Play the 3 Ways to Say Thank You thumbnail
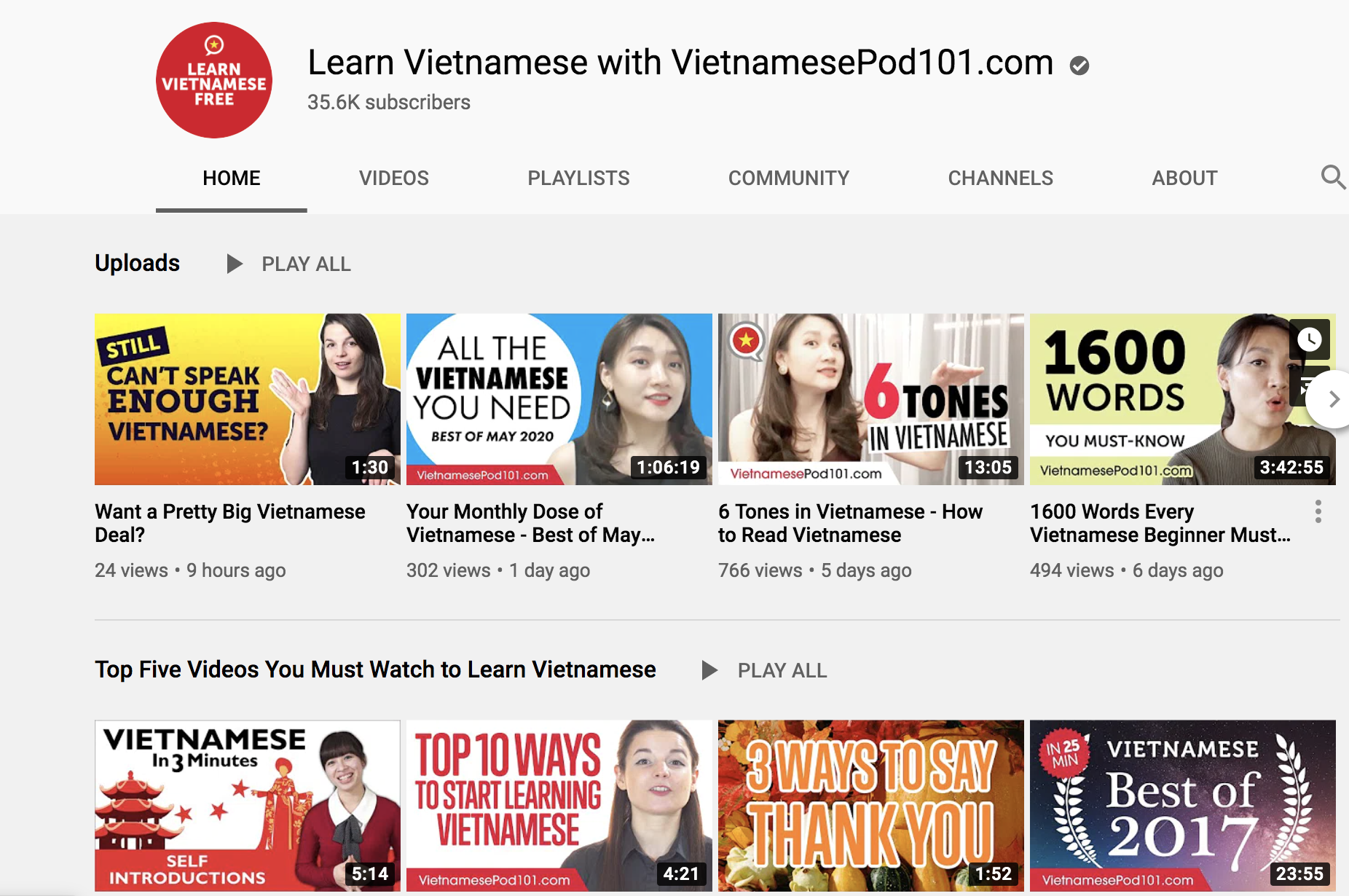This screenshot has height=896, width=1349. tap(871, 806)
